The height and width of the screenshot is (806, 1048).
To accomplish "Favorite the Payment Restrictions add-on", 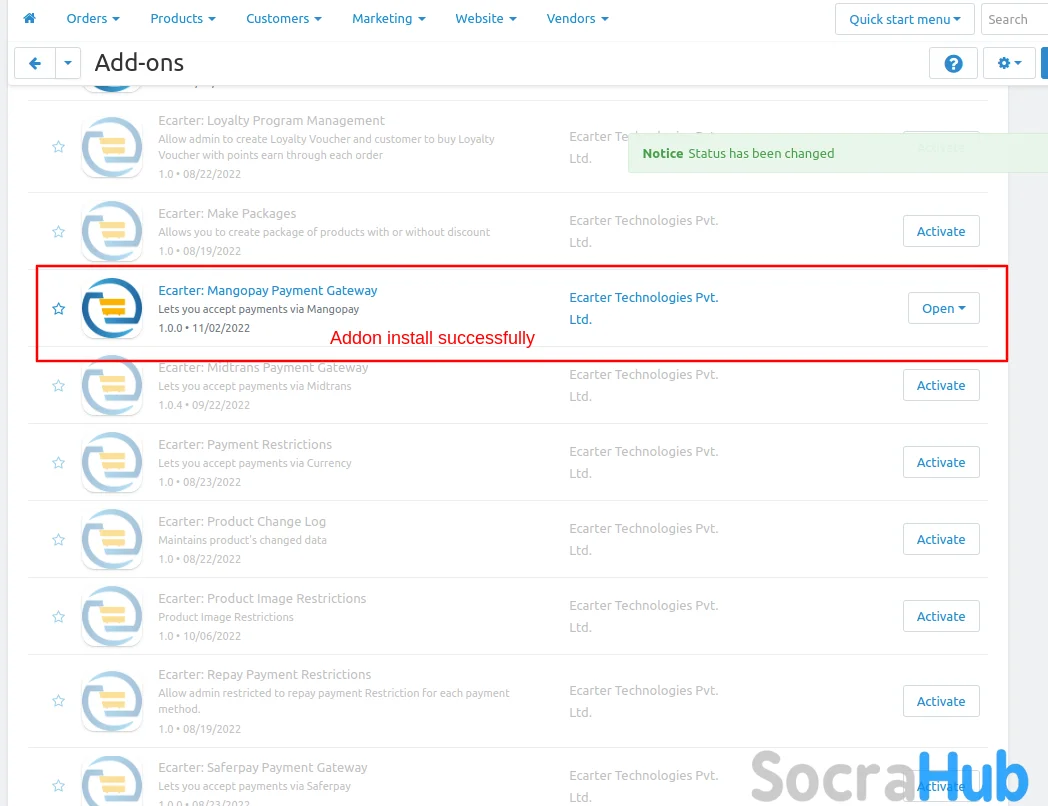I will (x=59, y=462).
